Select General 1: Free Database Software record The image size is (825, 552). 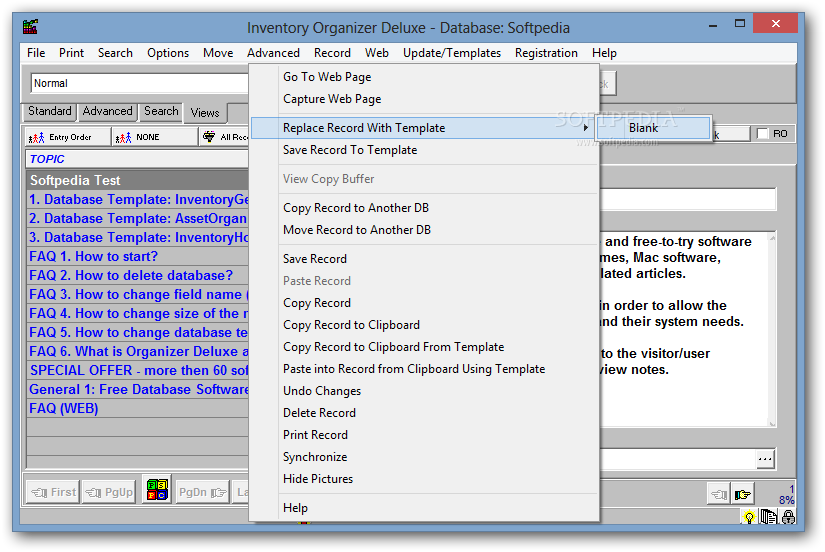click(137, 389)
